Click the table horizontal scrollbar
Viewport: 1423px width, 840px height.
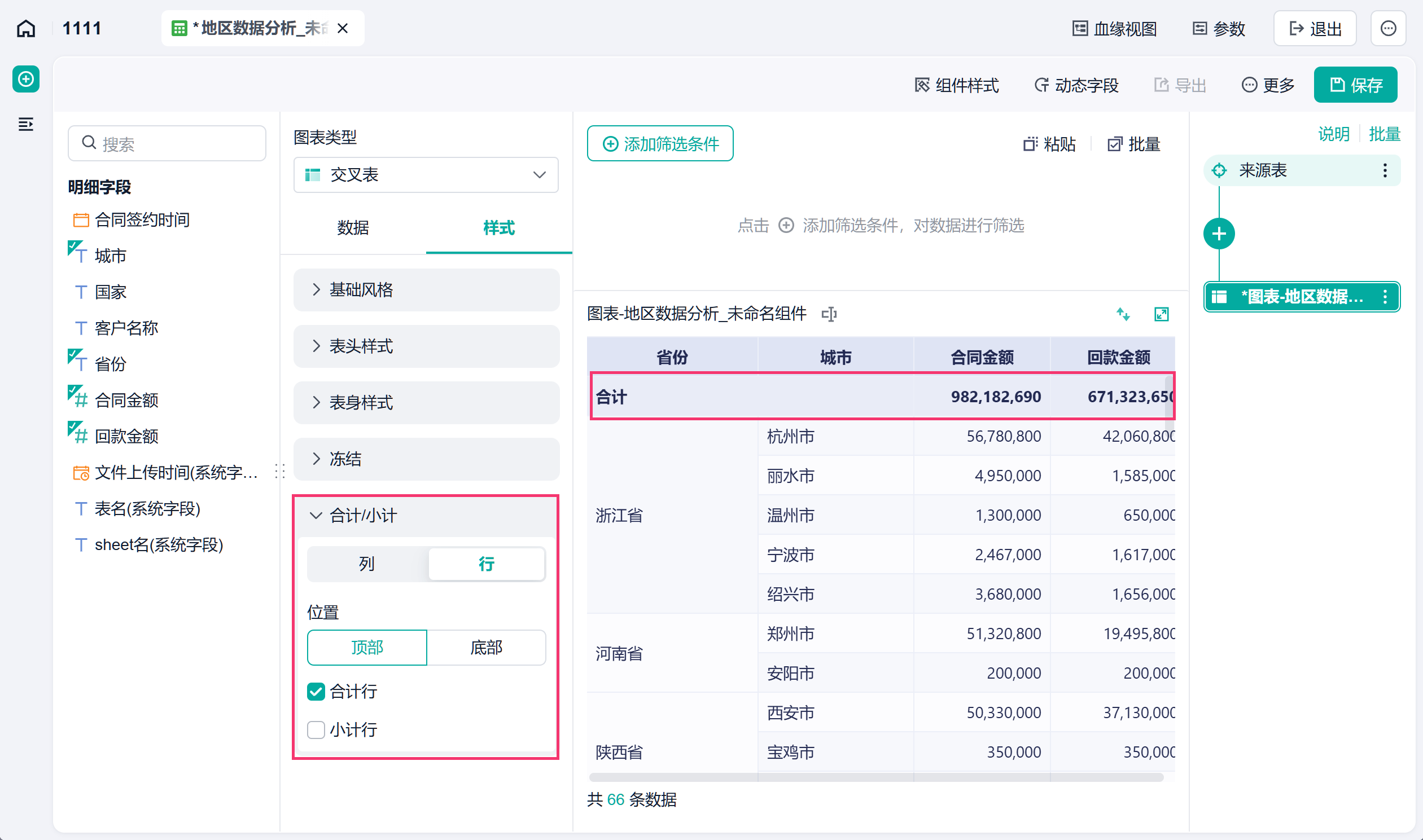(x=876, y=778)
